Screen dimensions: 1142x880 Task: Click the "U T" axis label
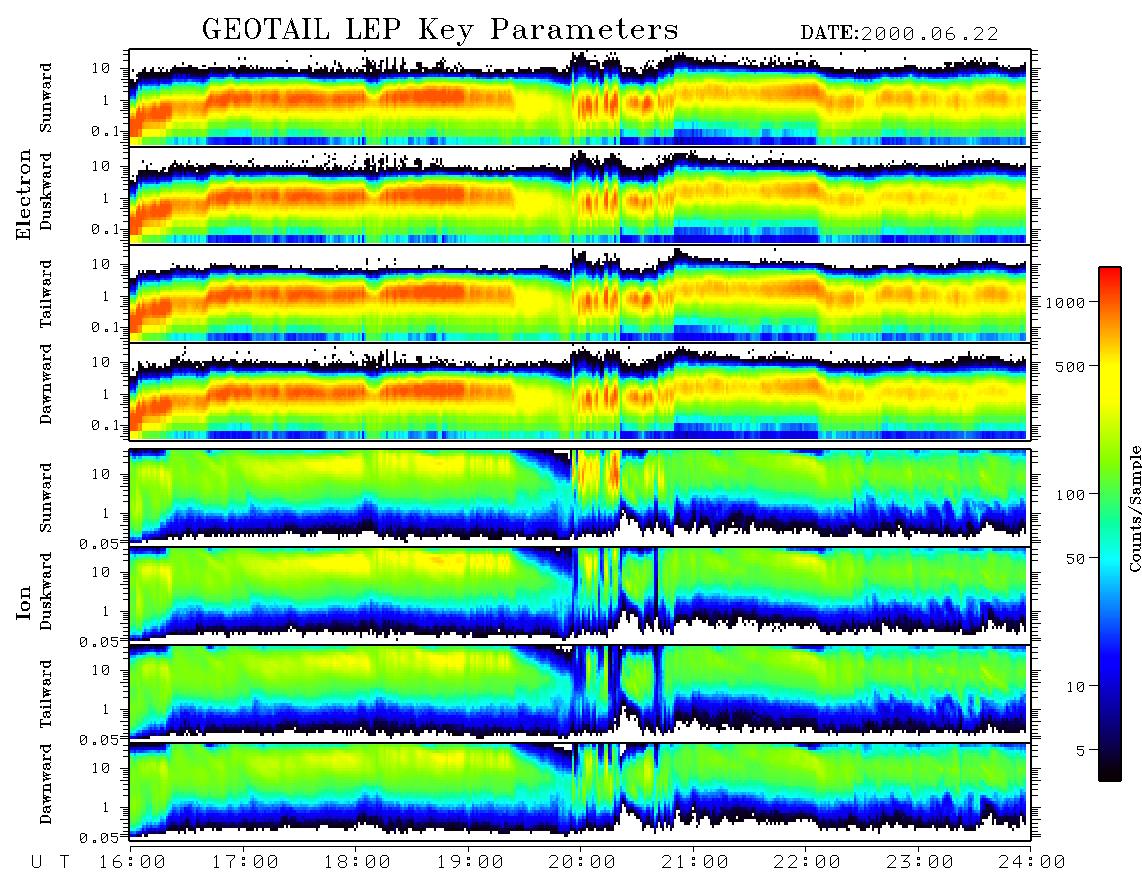(x=50, y=862)
